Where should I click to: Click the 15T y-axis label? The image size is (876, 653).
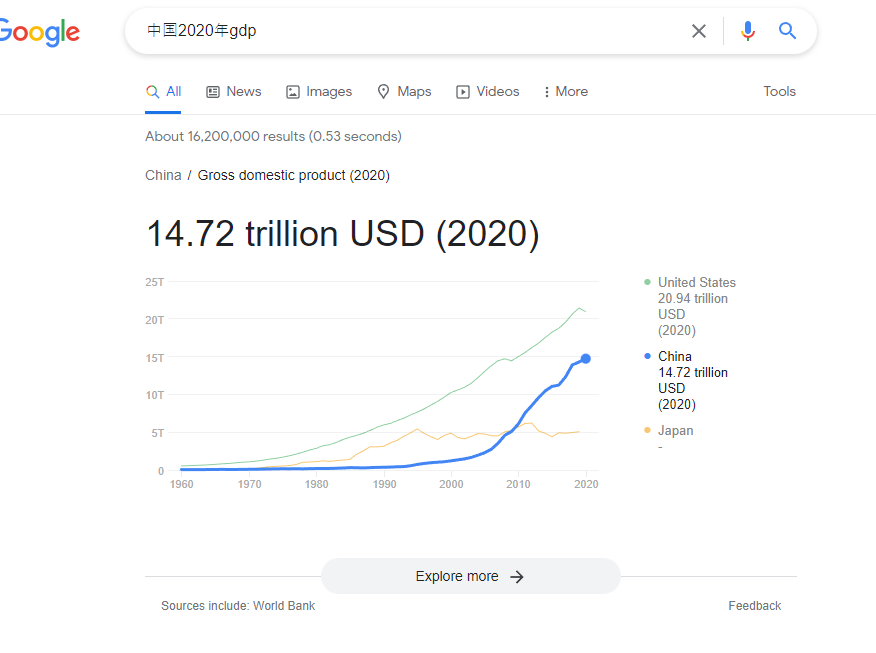155,358
